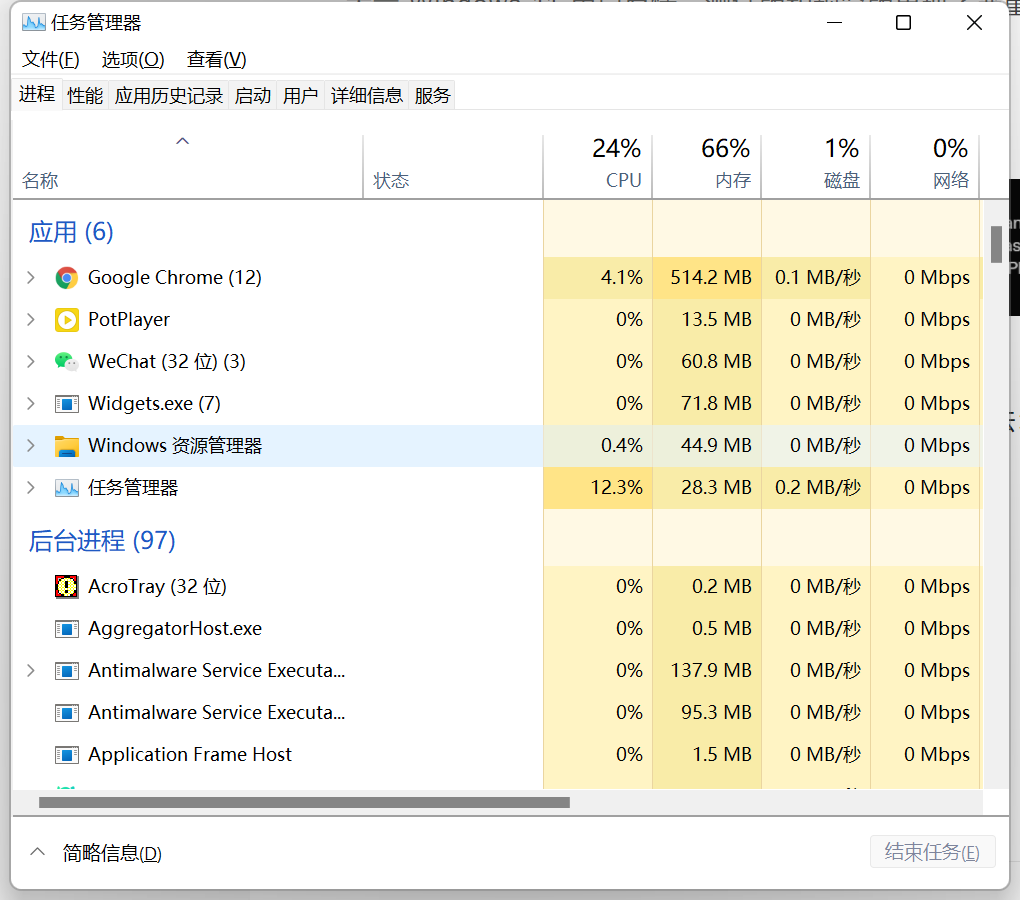Switch to the 详细信息 tab
Image resolution: width=1020 pixels, height=900 pixels.
click(x=366, y=96)
